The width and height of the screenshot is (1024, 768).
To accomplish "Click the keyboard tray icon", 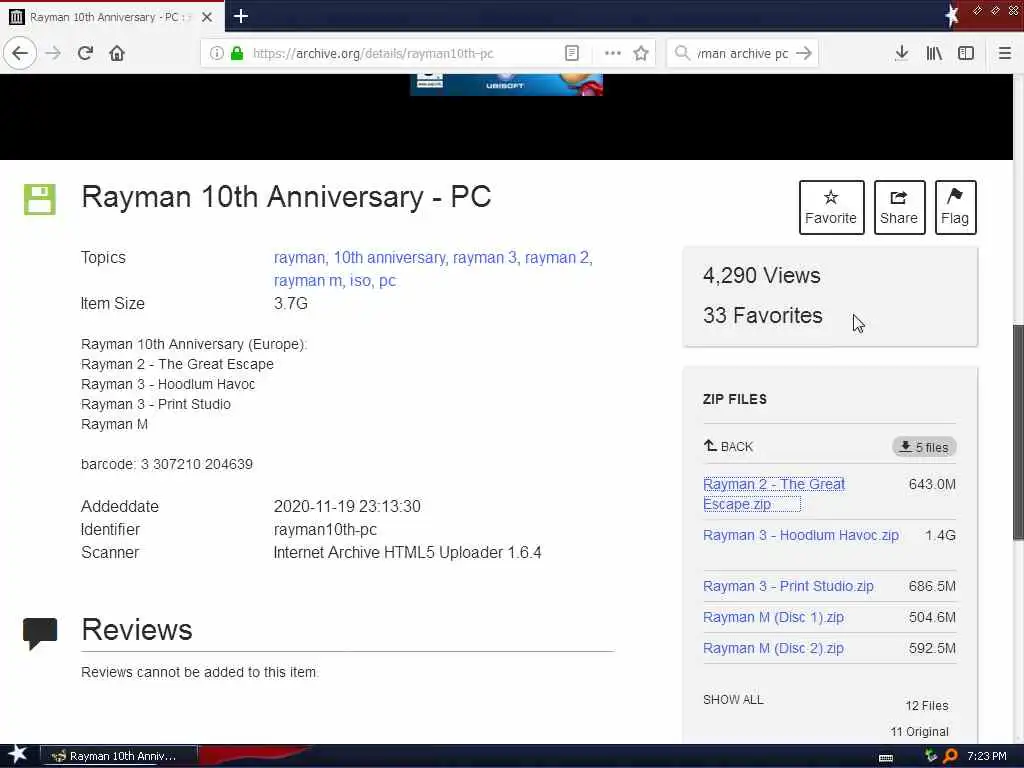I will pos(886,757).
